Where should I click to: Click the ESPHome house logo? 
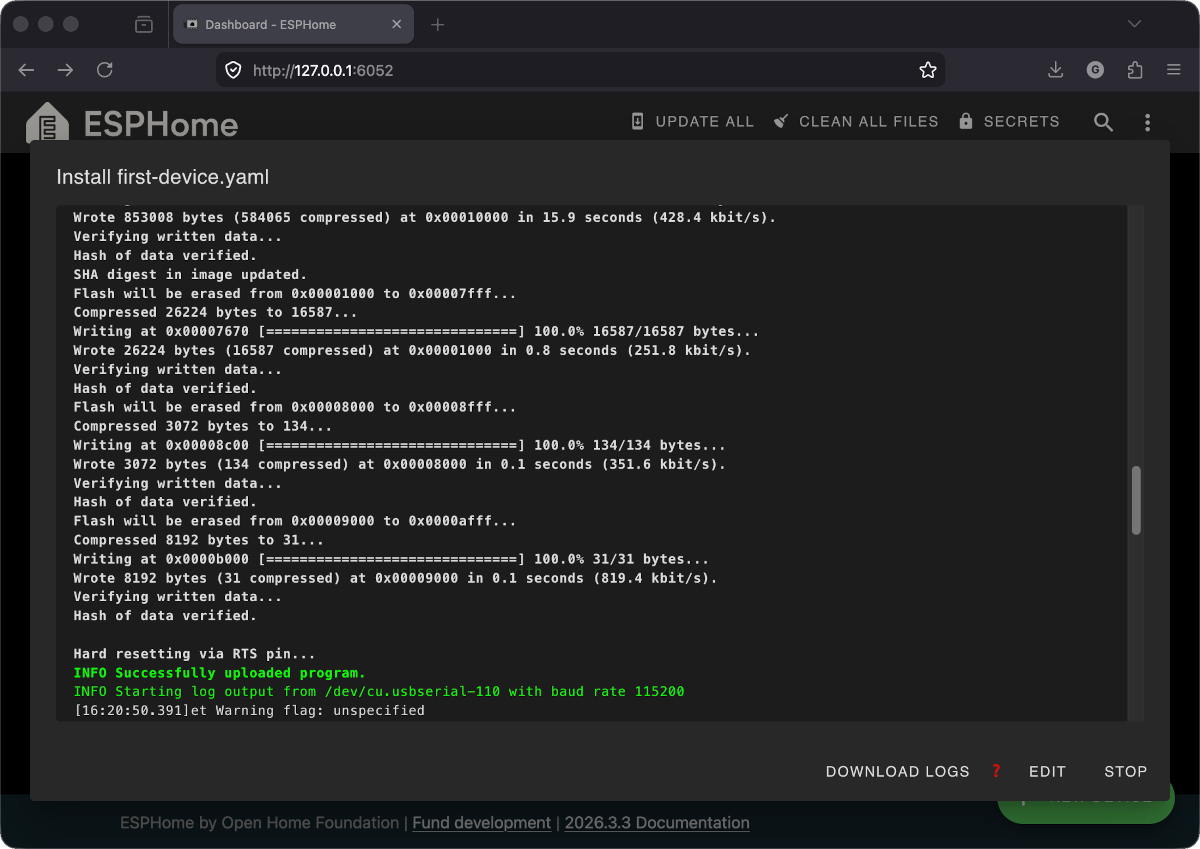click(48, 122)
